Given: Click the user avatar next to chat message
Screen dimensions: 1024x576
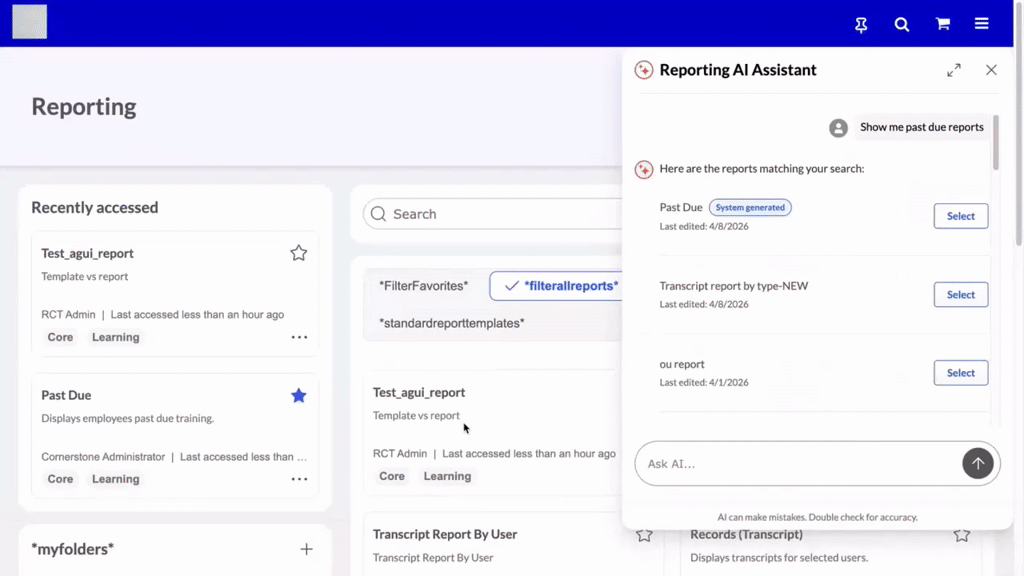Looking at the screenshot, I should (x=838, y=127).
